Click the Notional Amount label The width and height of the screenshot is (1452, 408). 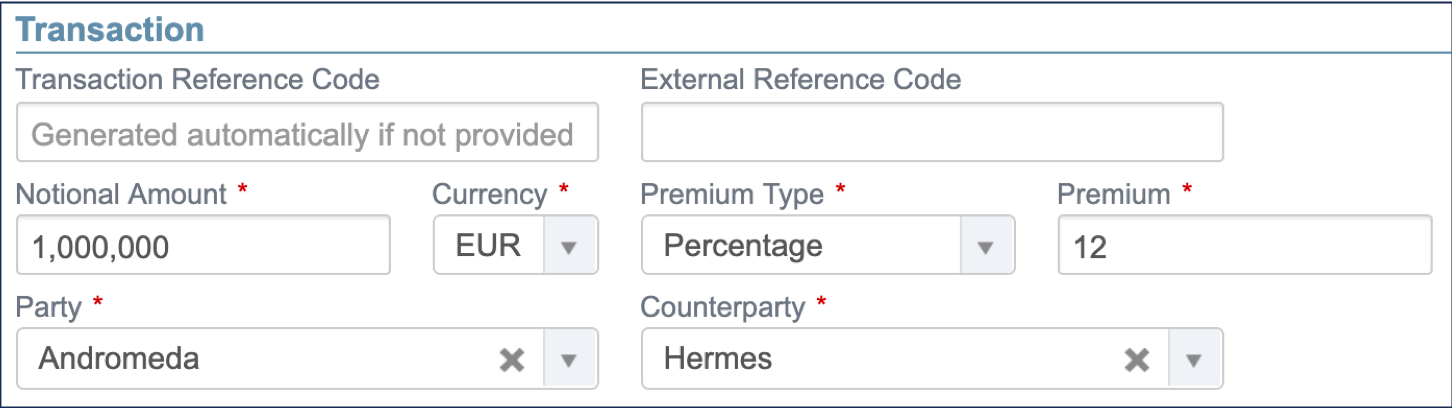121,194
